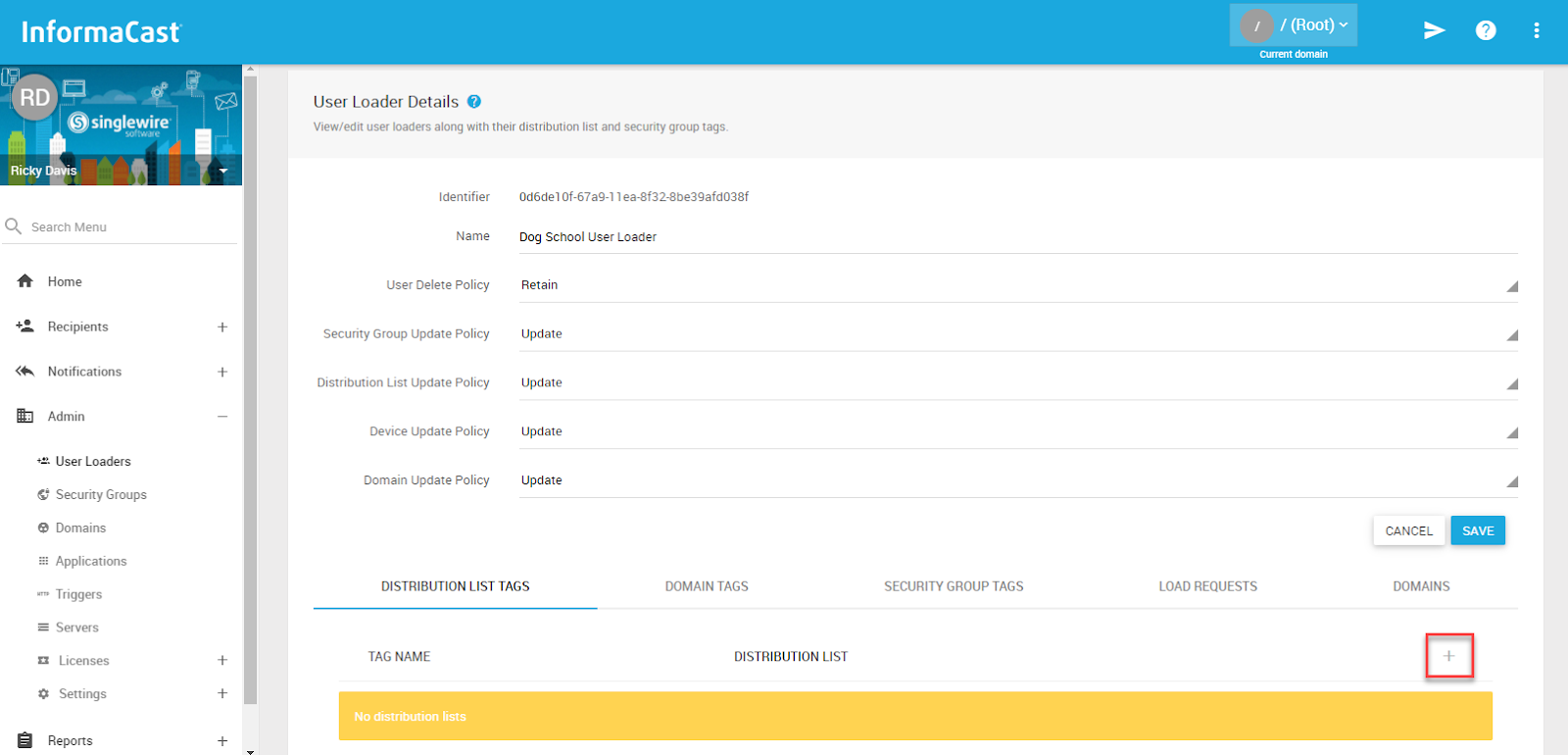
Task: Open the Domain Update Policy dropdown
Action: [x=1018, y=480]
